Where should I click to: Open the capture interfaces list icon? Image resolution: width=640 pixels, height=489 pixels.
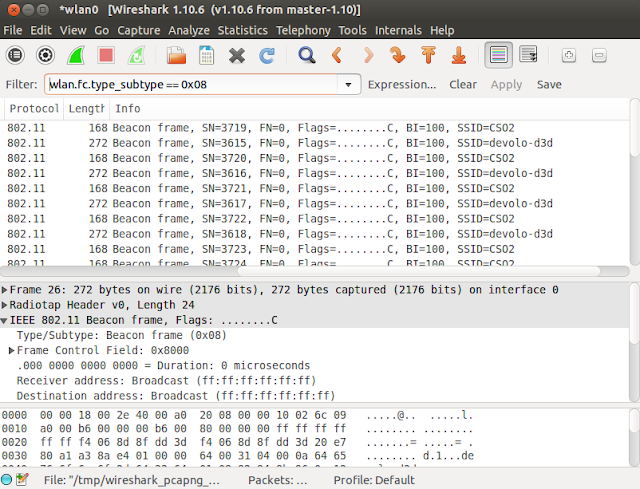[16, 55]
